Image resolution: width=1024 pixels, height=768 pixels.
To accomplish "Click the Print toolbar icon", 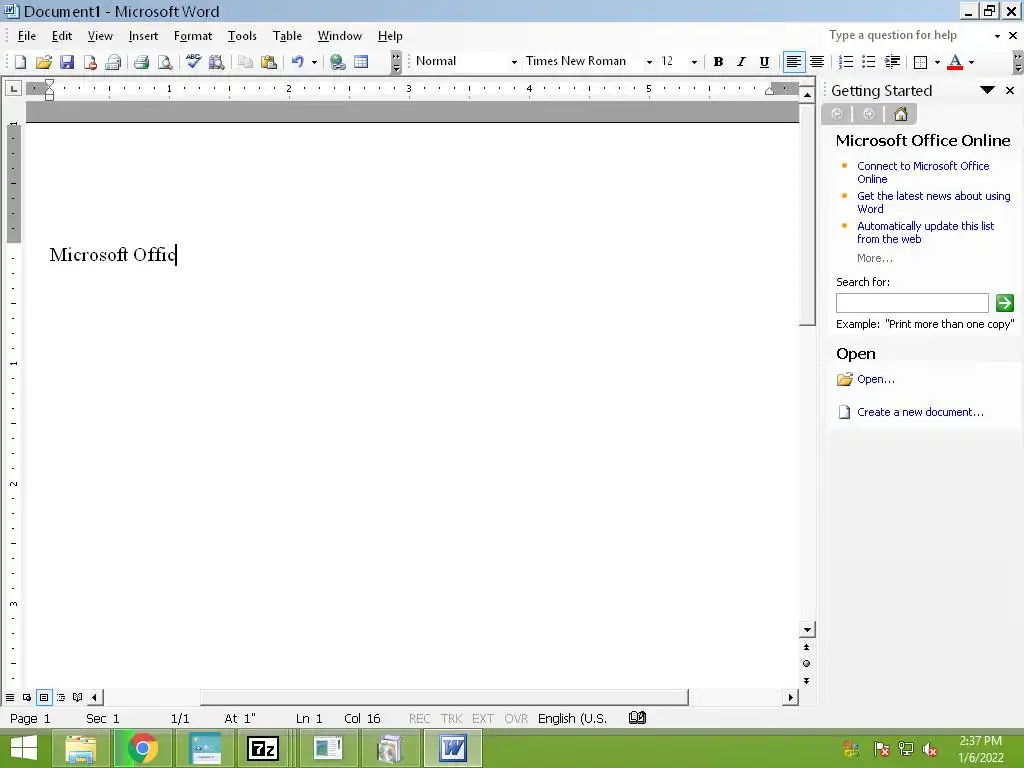I will click(141, 62).
